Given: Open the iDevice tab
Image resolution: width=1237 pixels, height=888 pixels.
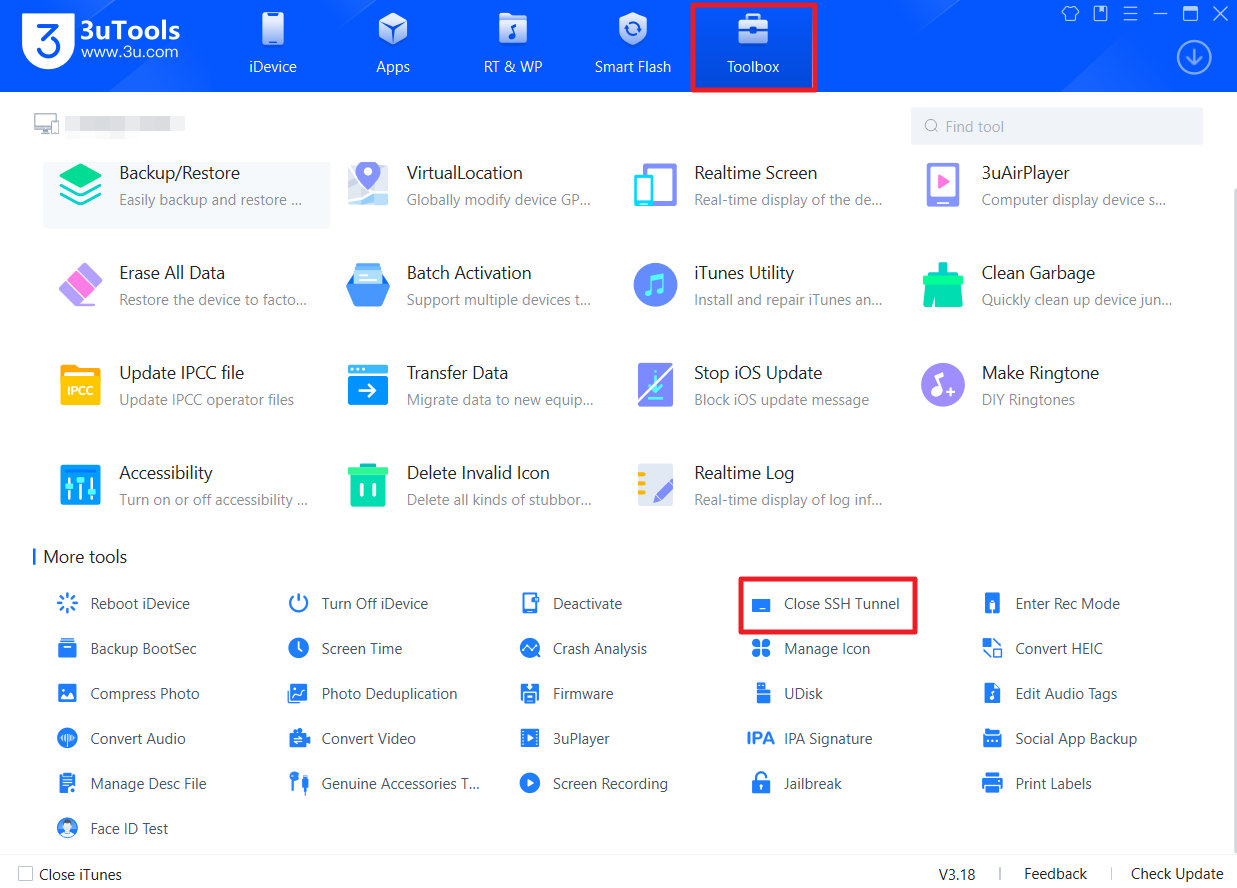Looking at the screenshot, I should (273, 45).
